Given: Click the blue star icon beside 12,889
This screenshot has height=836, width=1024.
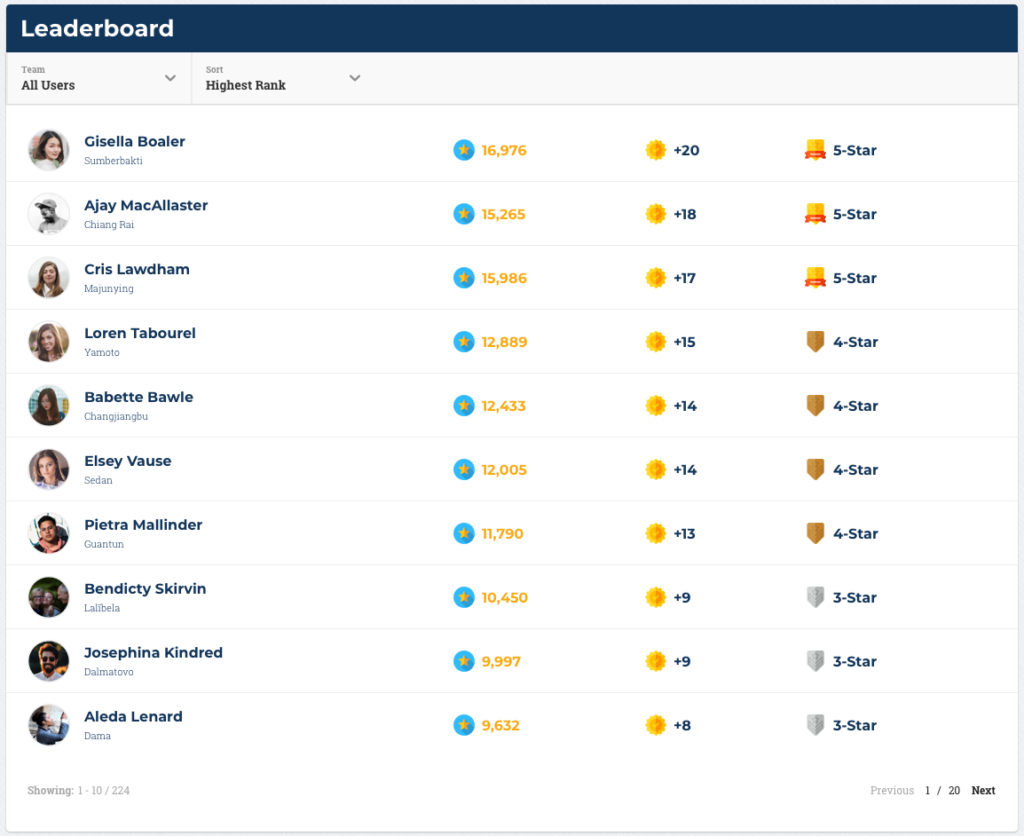Looking at the screenshot, I should pyautogui.click(x=464, y=342).
